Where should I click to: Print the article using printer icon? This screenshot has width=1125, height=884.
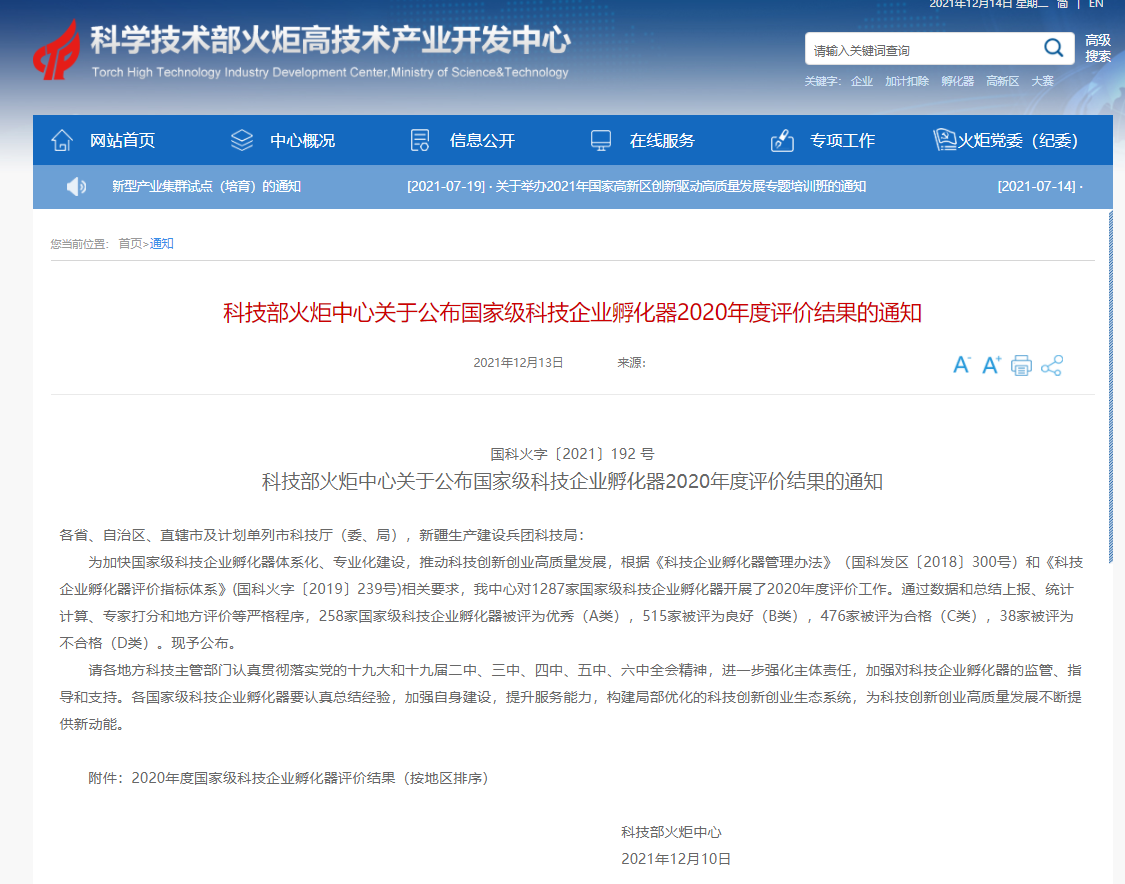pyautogui.click(x=1021, y=365)
